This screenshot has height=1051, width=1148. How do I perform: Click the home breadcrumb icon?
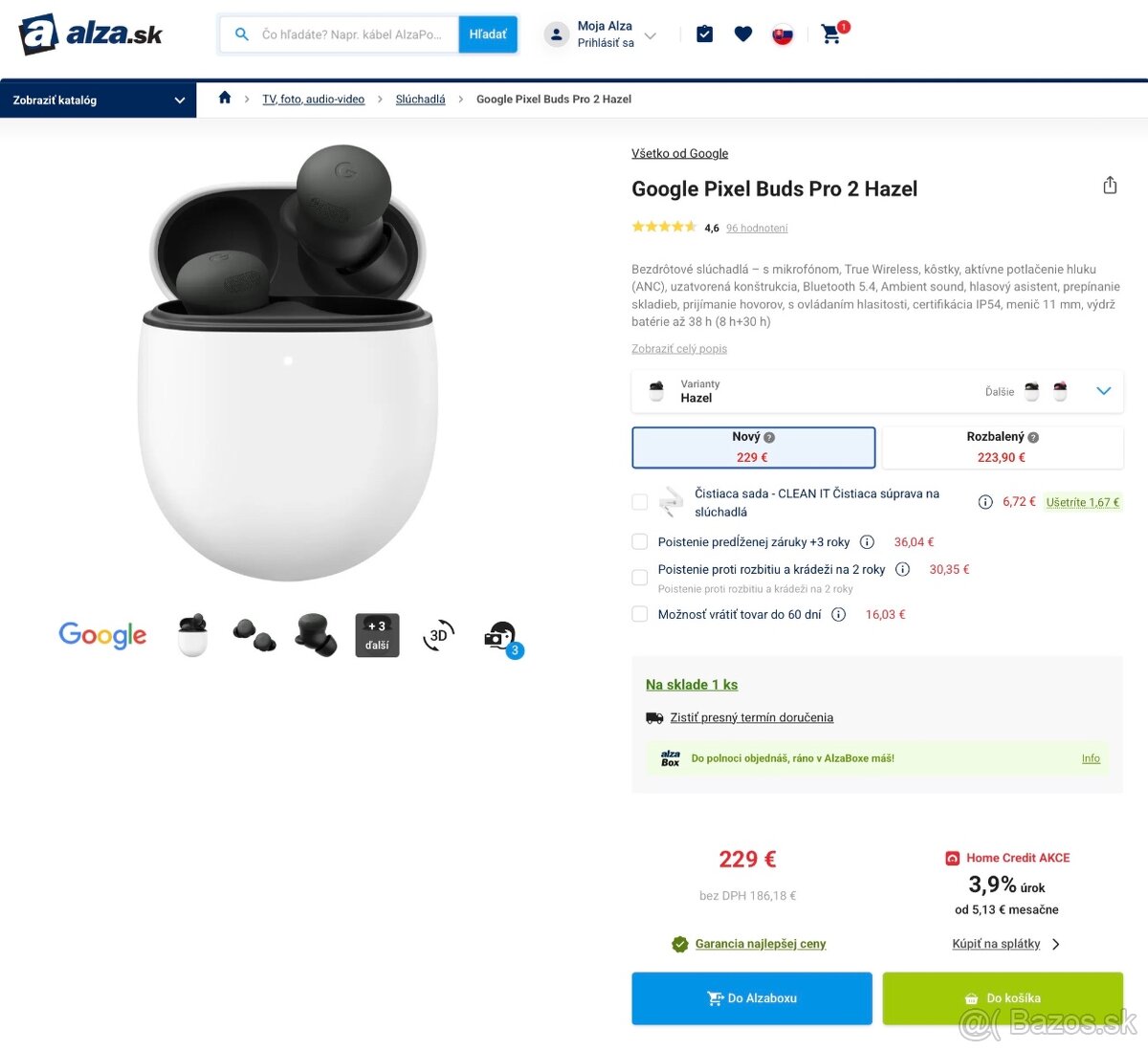coord(224,98)
